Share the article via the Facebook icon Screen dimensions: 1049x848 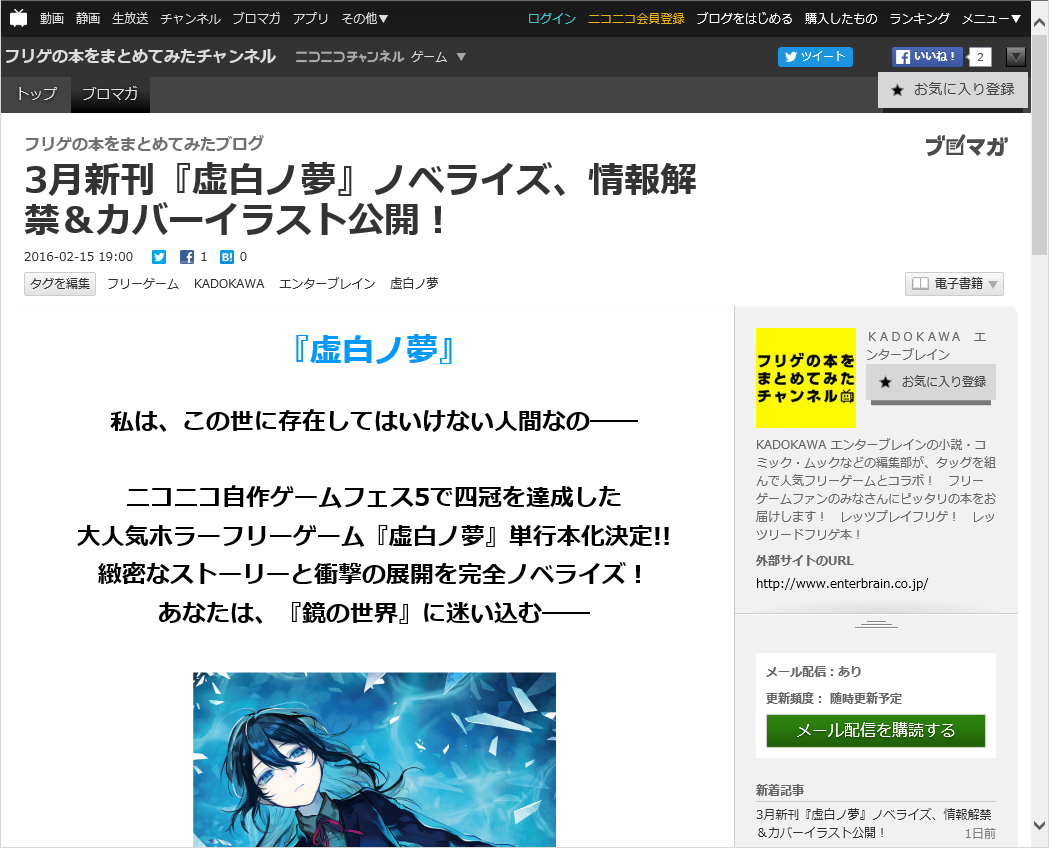click(x=187, y=257)
